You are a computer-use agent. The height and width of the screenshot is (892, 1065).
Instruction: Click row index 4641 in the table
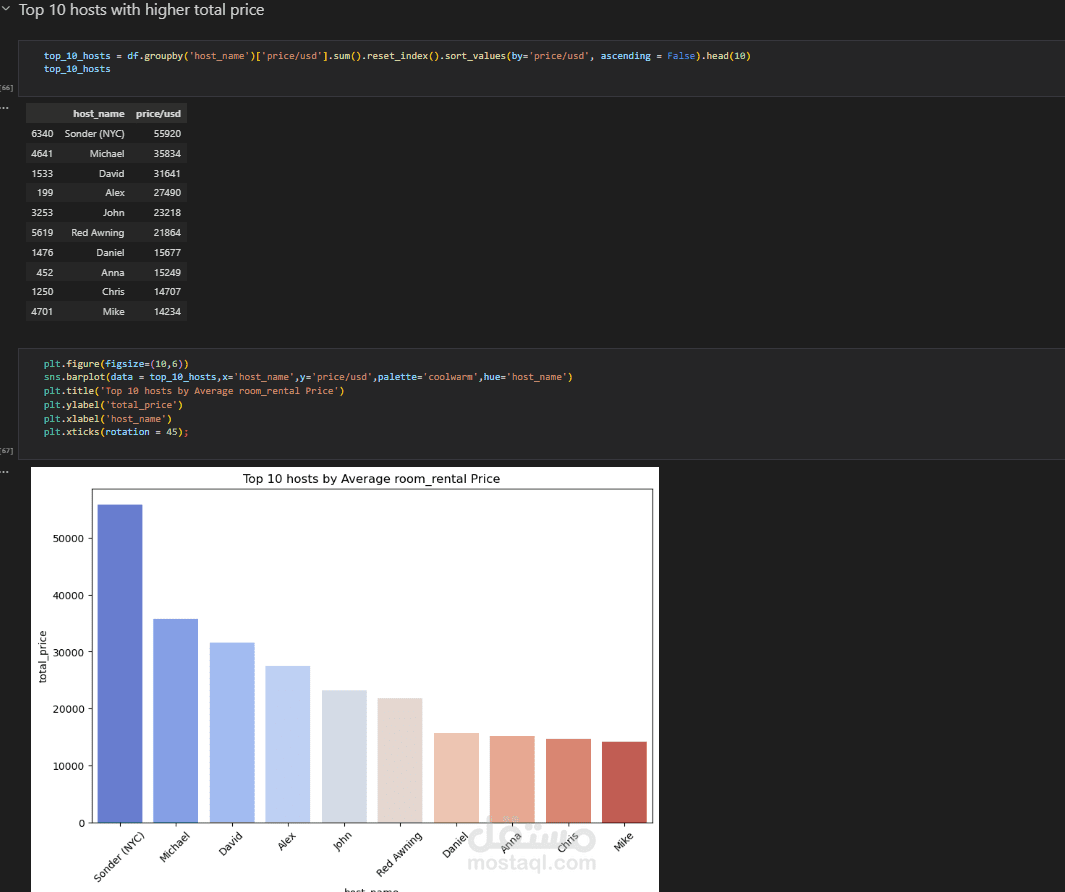point(42,154)
